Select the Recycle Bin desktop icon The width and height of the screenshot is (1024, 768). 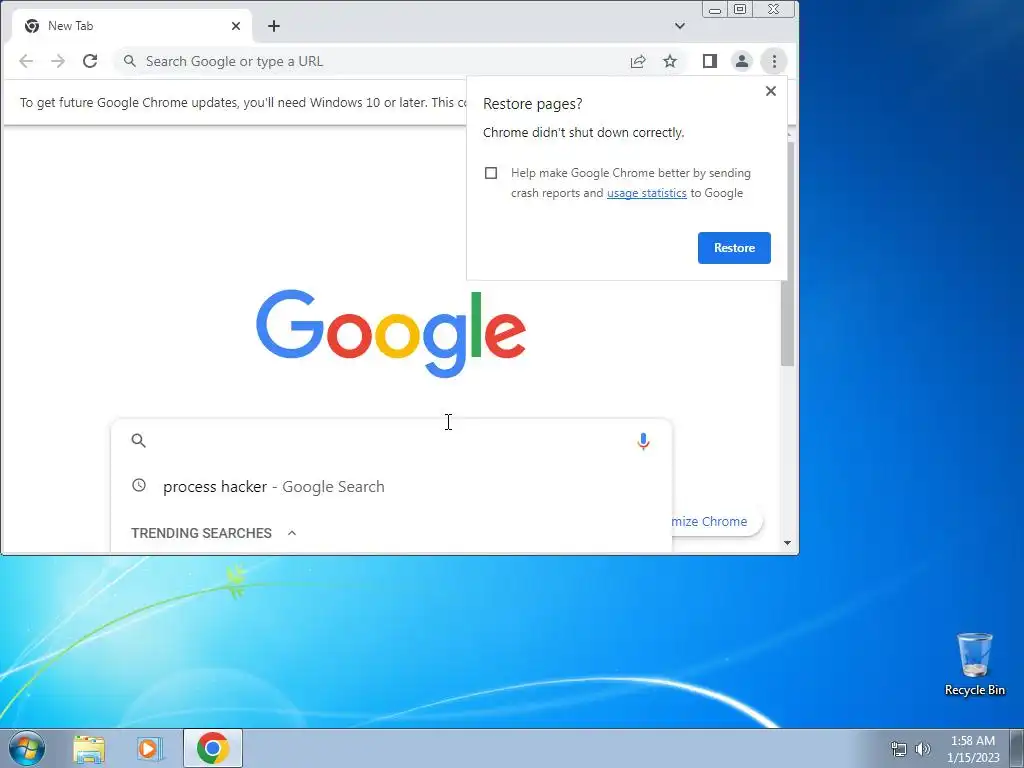tap(975, 664)
